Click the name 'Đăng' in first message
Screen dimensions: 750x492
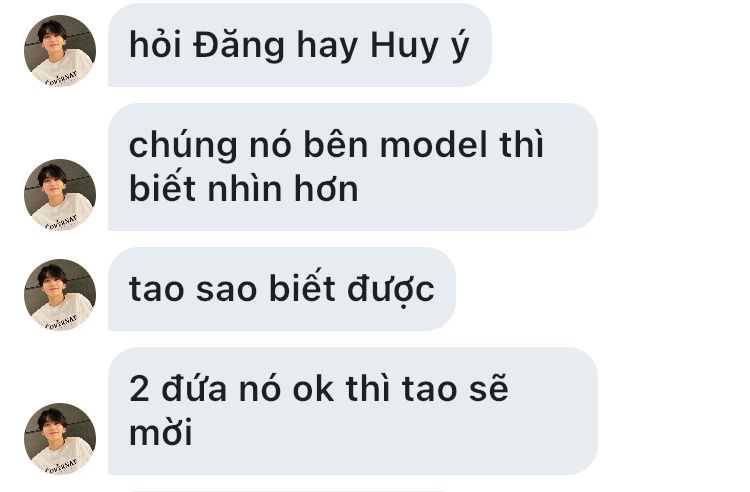(x=239, y=45)
